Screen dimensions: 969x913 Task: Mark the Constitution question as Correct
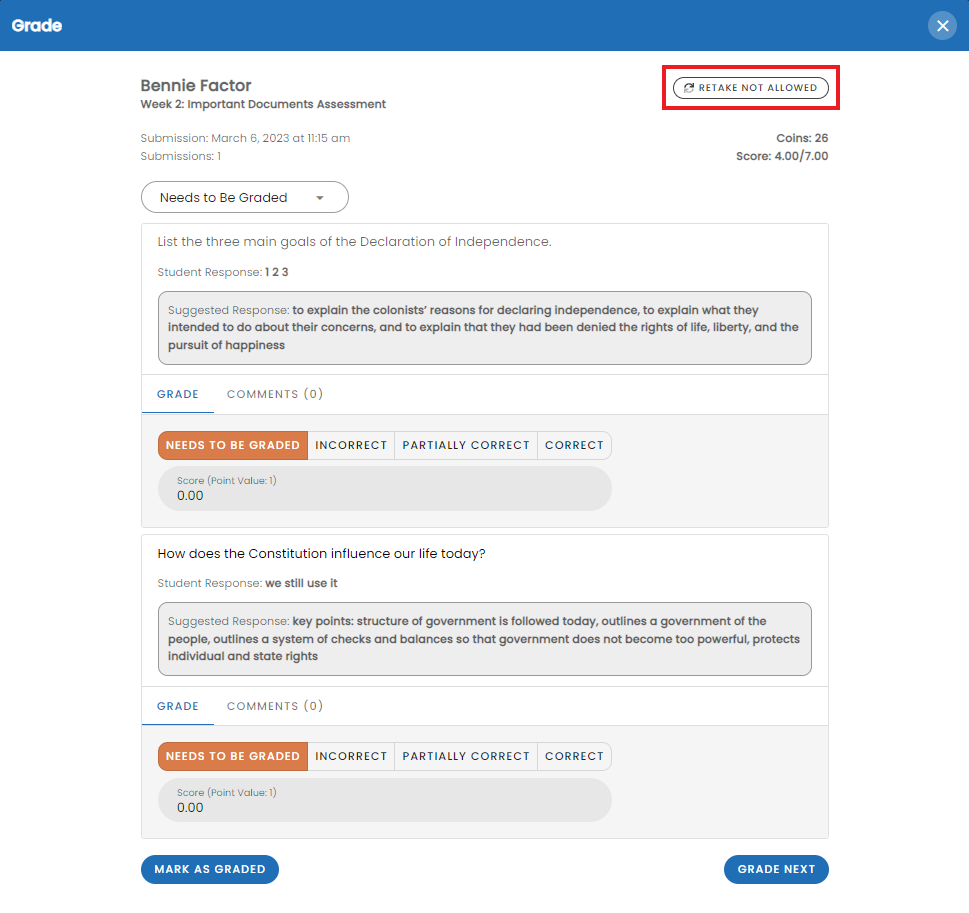pyautogui.click(x=574, y=756)
